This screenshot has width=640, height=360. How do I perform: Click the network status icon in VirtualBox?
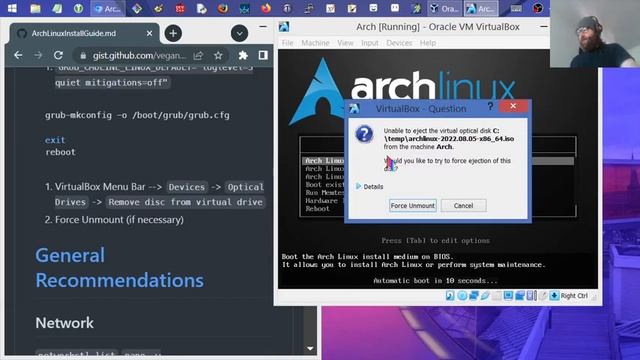tap(473, 296)
